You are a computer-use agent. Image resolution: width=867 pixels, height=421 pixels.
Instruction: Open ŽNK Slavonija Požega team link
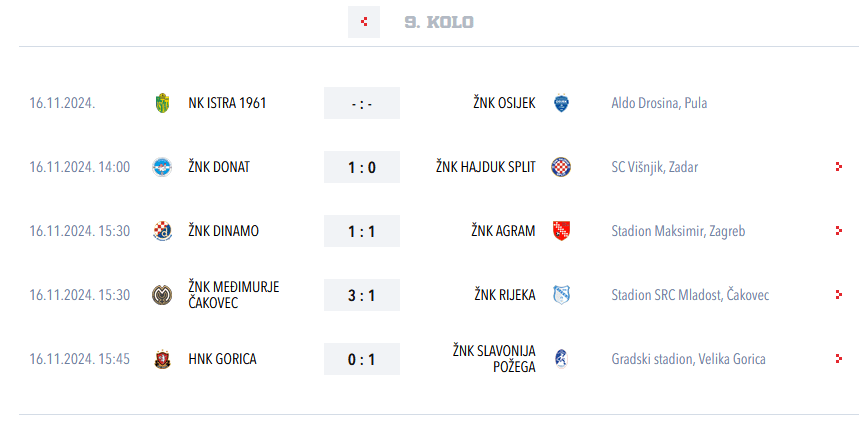point(493,358)
